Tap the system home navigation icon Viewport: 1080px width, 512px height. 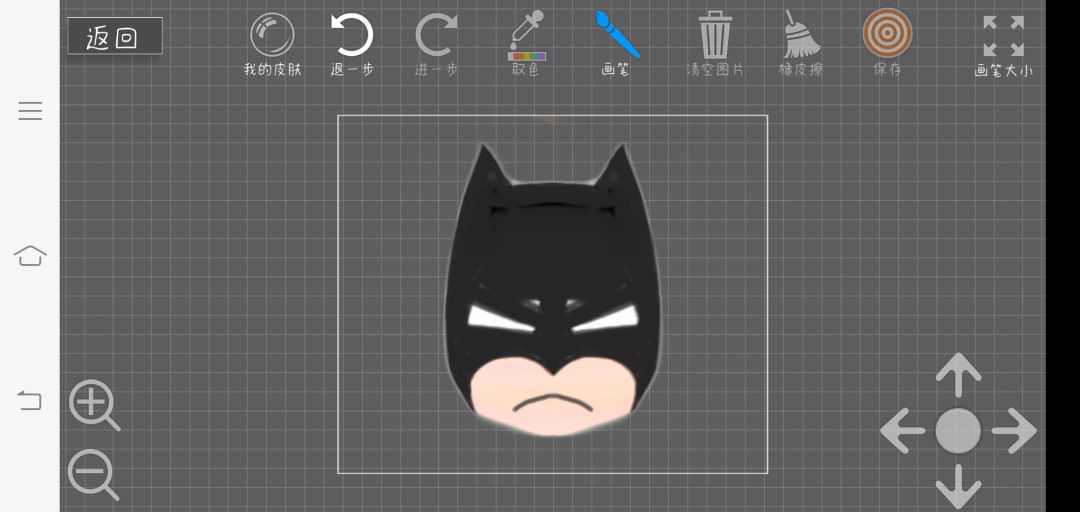[x=30, y=256]
